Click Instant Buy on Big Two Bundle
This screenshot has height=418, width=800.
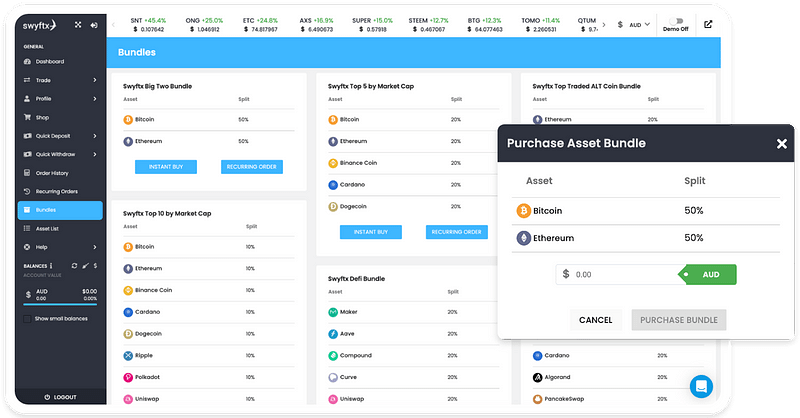pyautogui.click(x=166, y=167)
